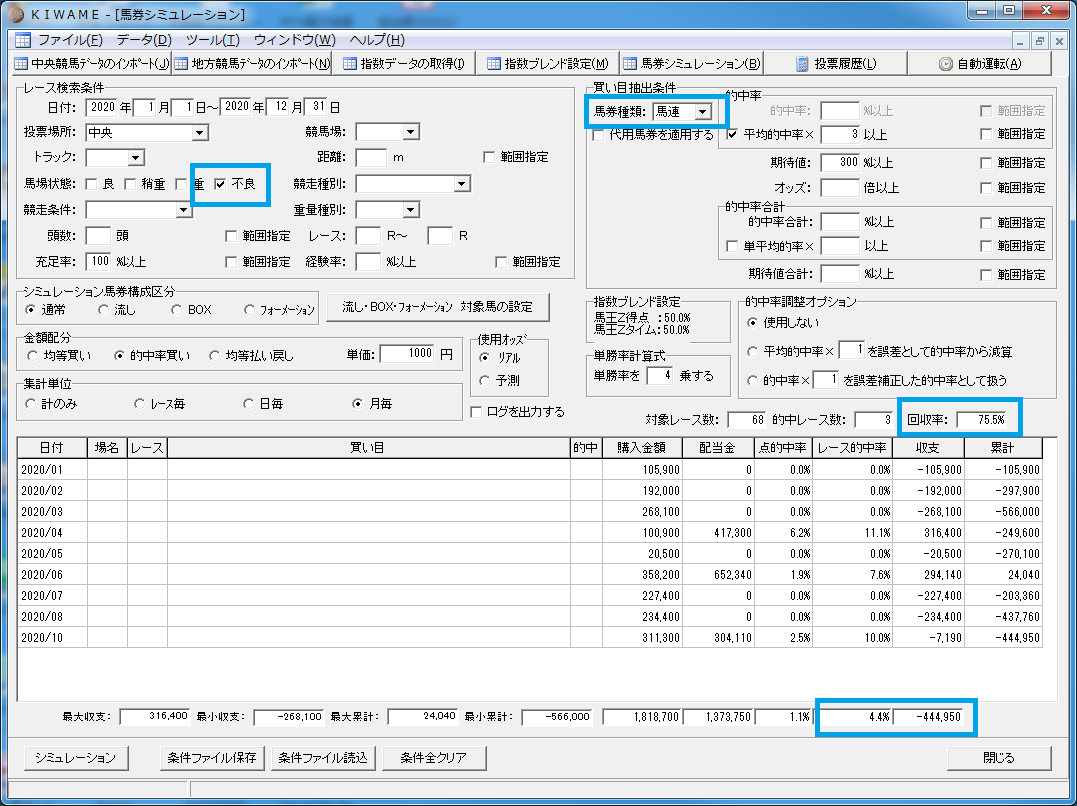Check 範囲指定 next to 距離
This screenshot has width=1077, height=806.
point(489,157)
